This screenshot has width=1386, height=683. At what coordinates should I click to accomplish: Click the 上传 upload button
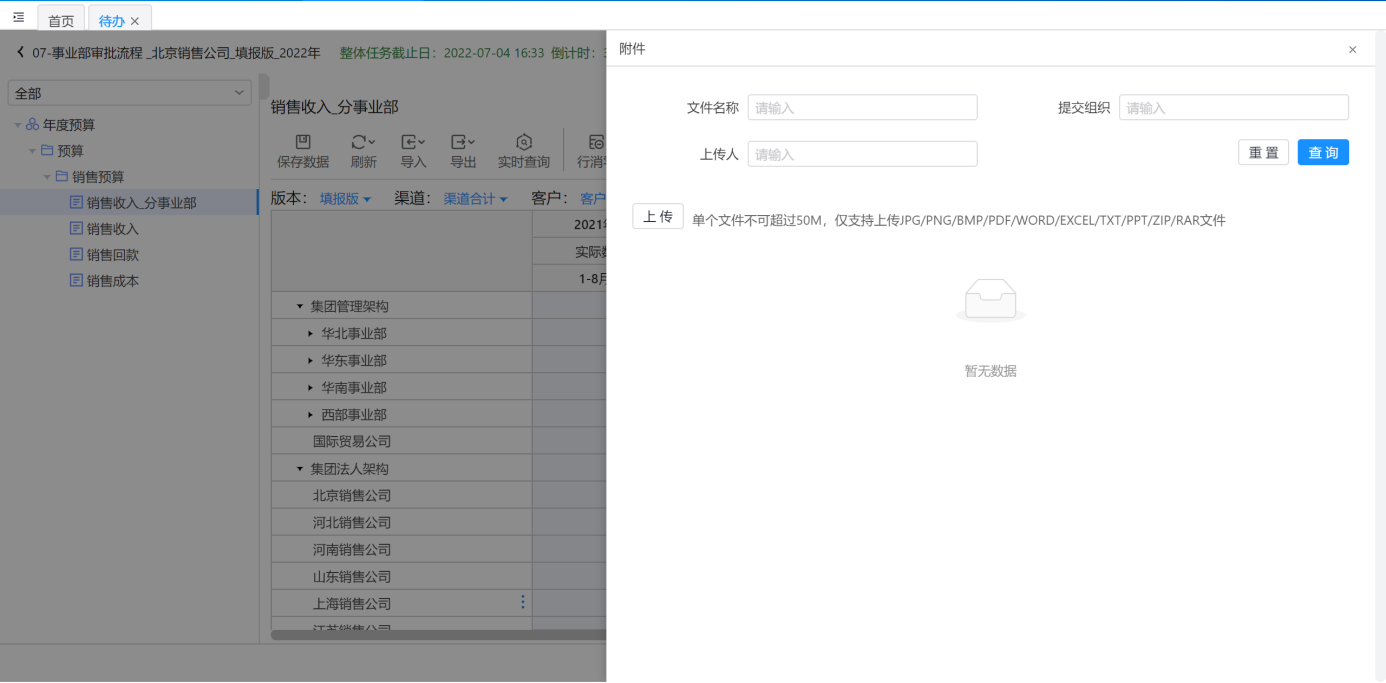657,217
